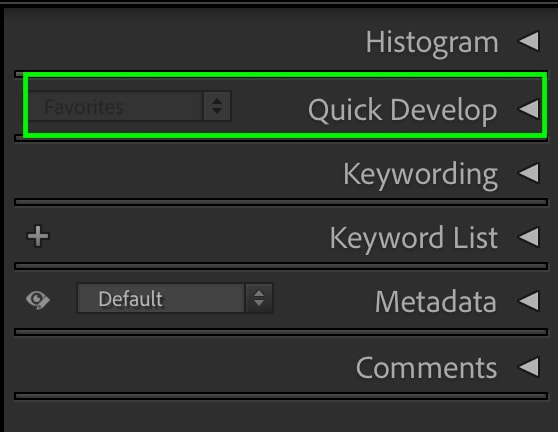Expand the Quick Develop panel triangle
The image size is (558, 432).
[x=529, y=109]
